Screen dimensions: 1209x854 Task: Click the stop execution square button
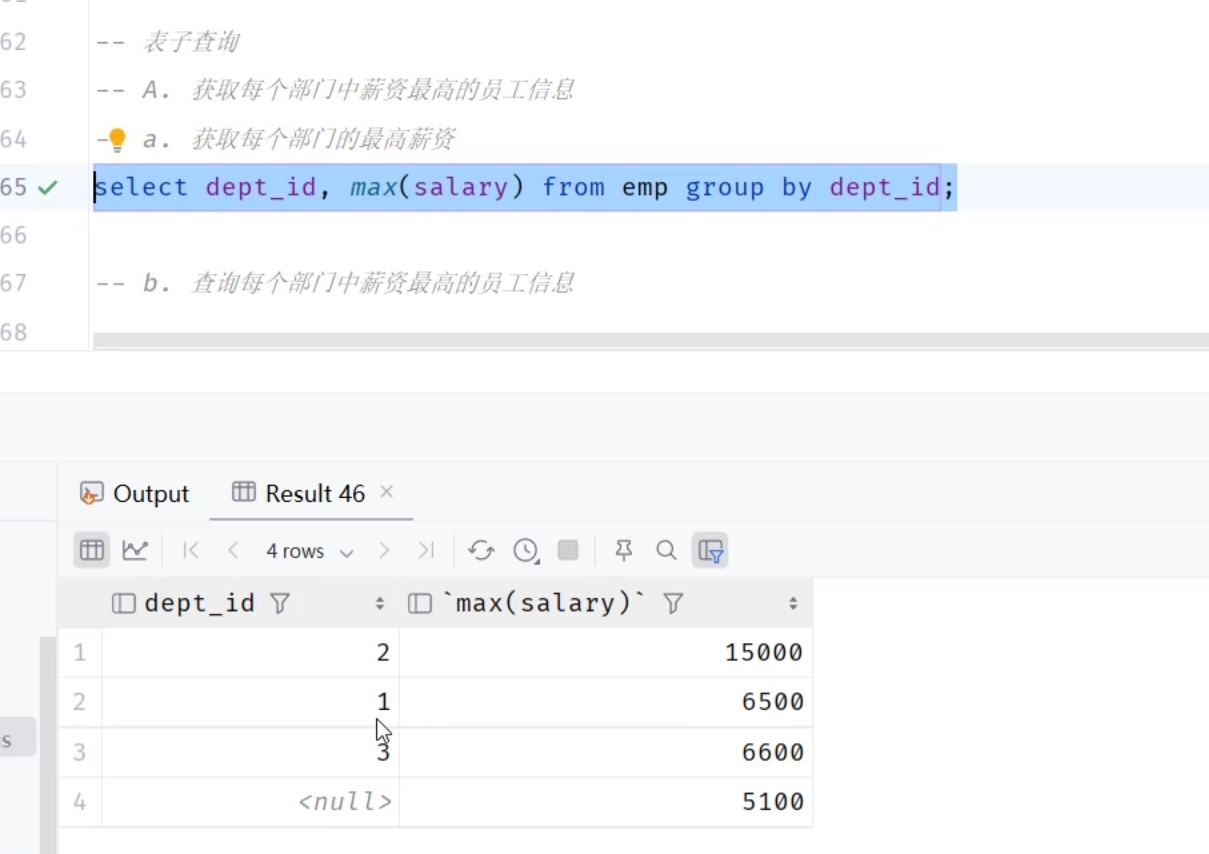pos(568,550)
